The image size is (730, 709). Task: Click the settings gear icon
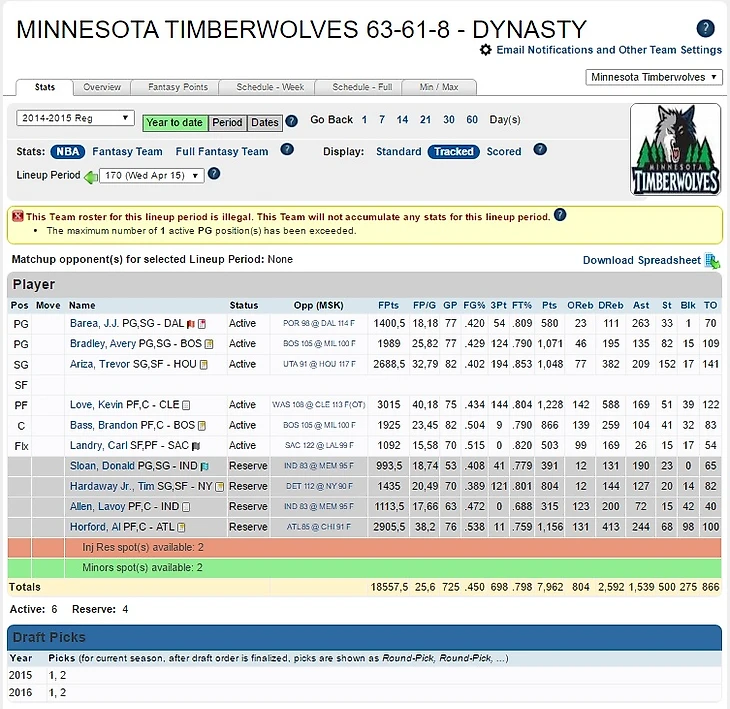[486, 50]
